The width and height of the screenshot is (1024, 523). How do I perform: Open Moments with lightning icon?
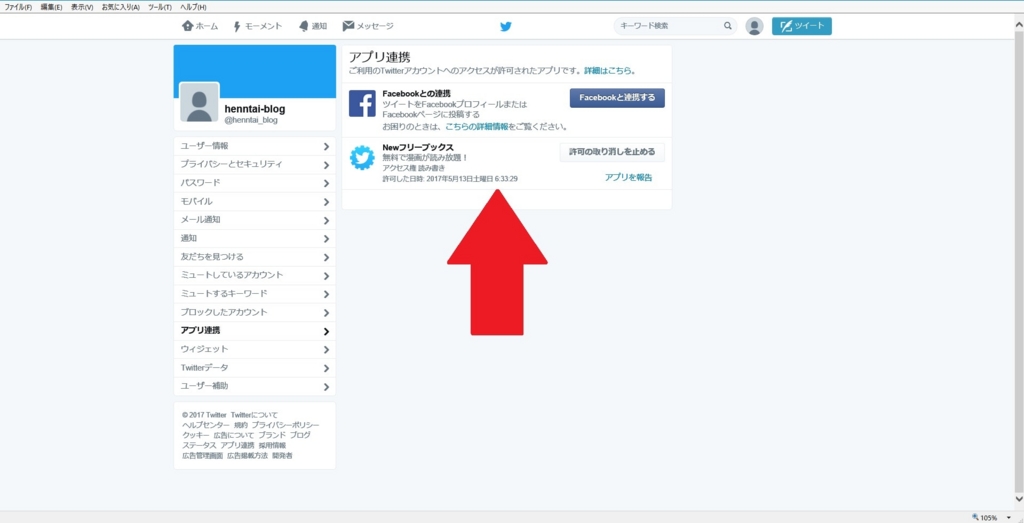[x=257, y=26]
